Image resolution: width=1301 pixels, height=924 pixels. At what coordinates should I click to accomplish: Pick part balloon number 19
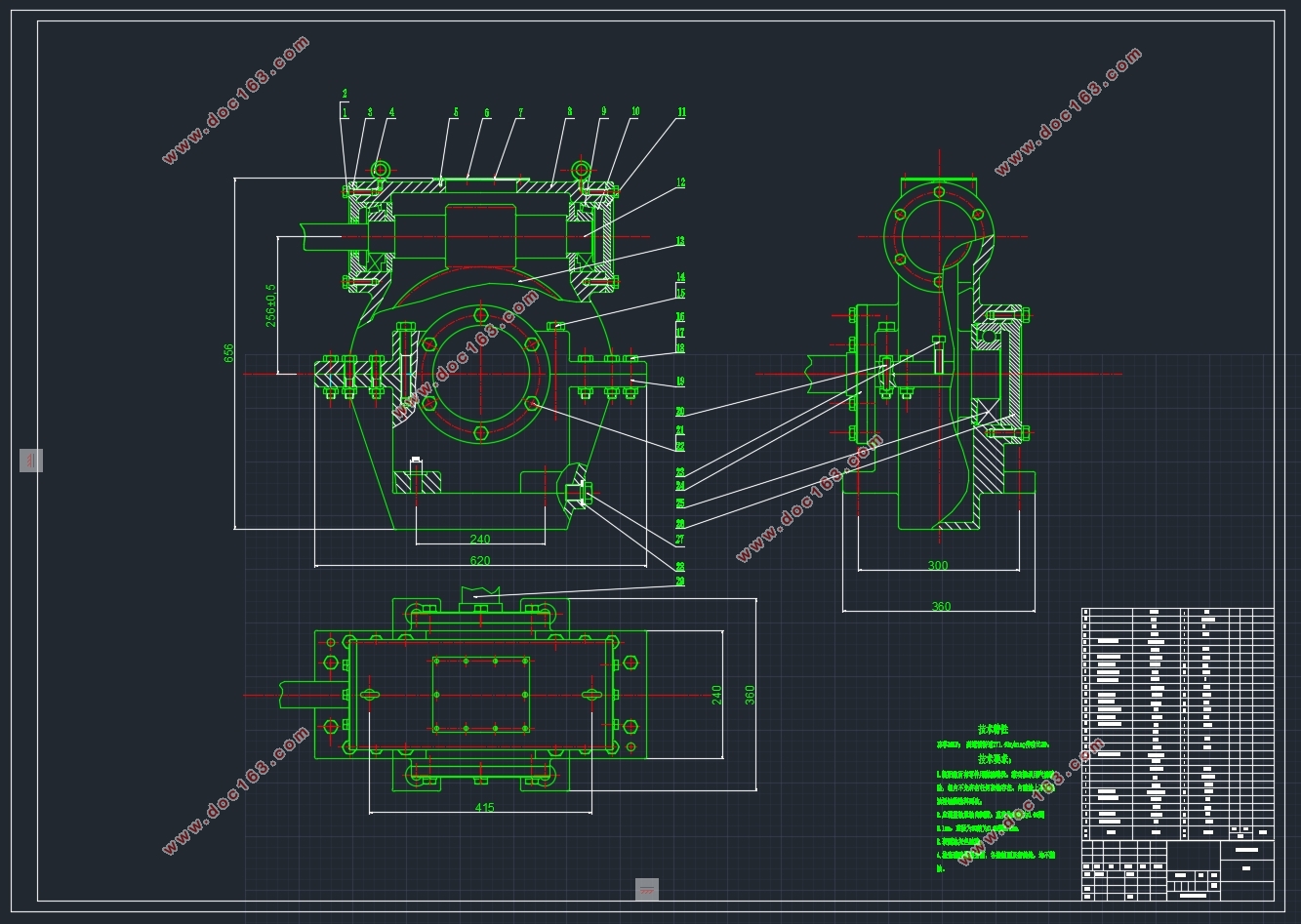[x=680, y=382]
